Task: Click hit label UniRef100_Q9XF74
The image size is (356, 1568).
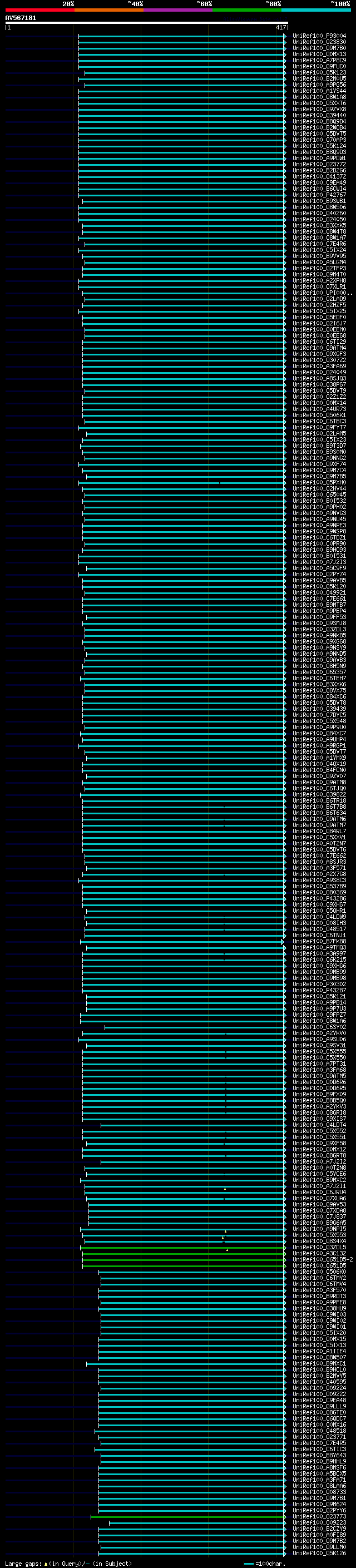Action: [319, 464]
